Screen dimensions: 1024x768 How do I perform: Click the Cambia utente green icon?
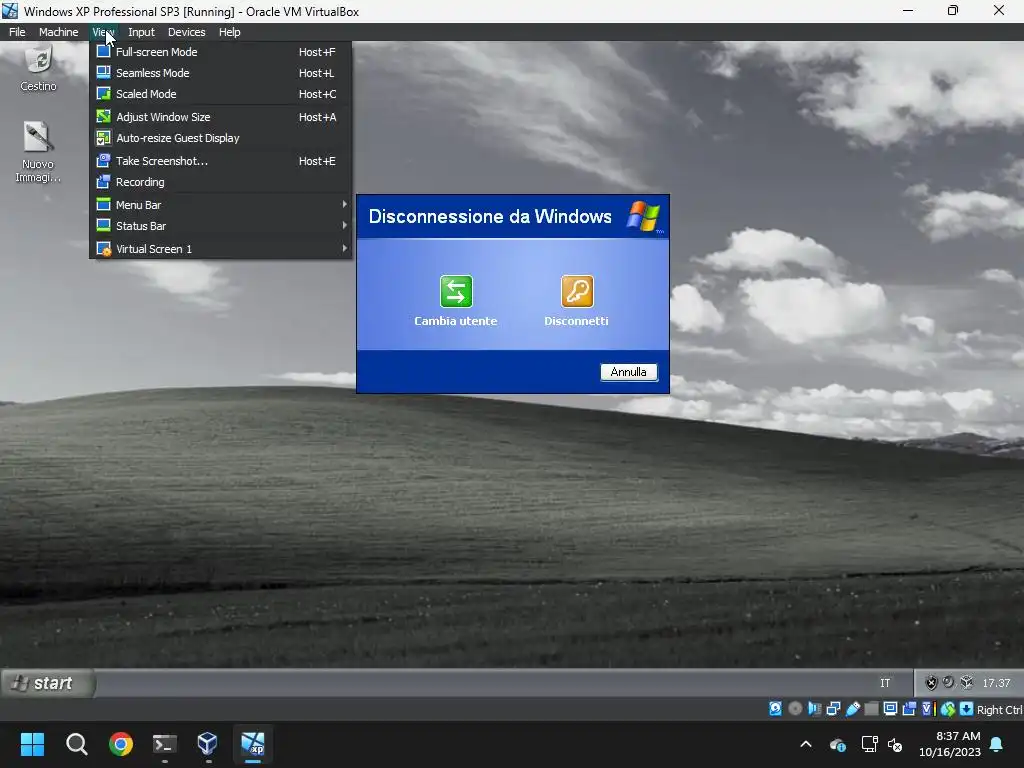456,291
